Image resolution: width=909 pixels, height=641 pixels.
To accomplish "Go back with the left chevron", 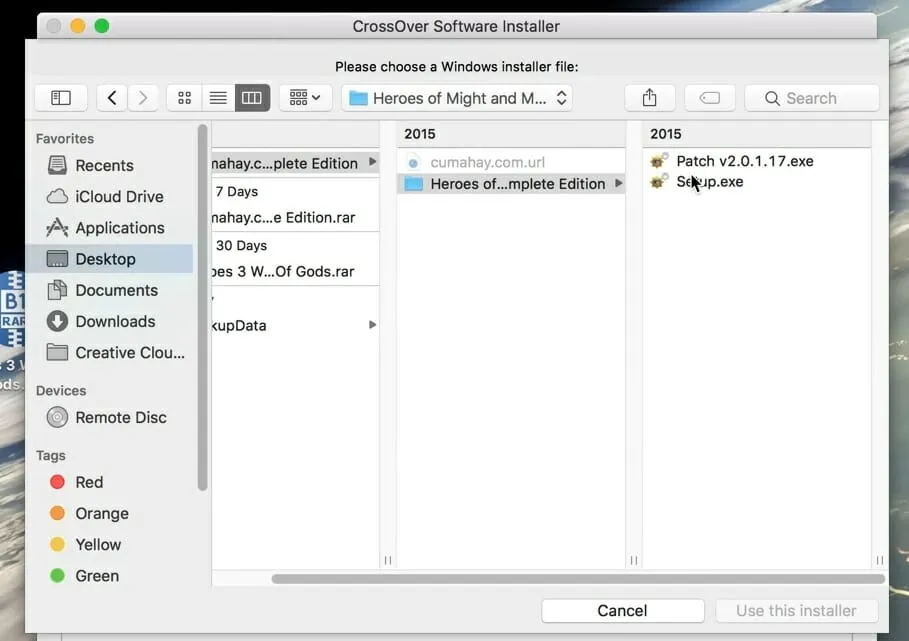I will click(112, 98).
